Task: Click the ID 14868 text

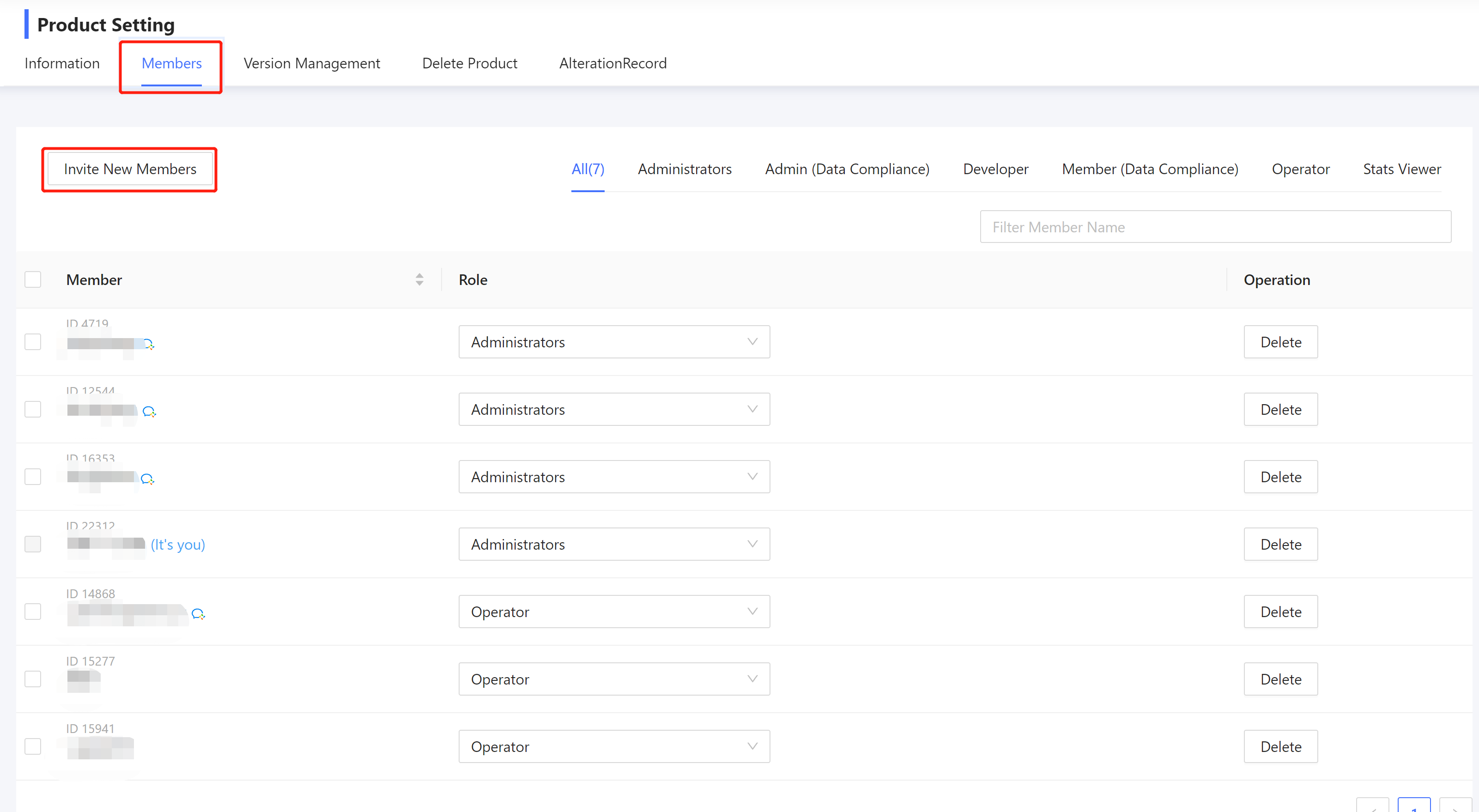Action: (91, 593)
